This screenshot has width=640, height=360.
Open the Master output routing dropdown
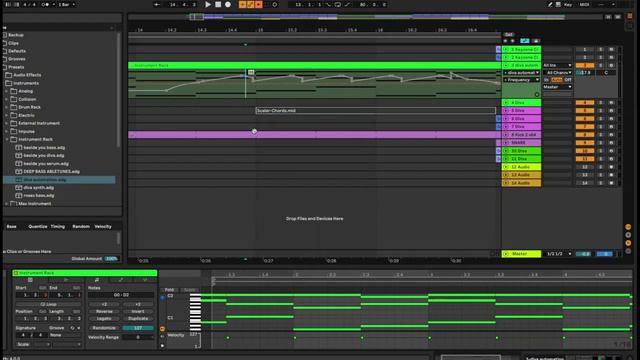(x=557, y=87)
